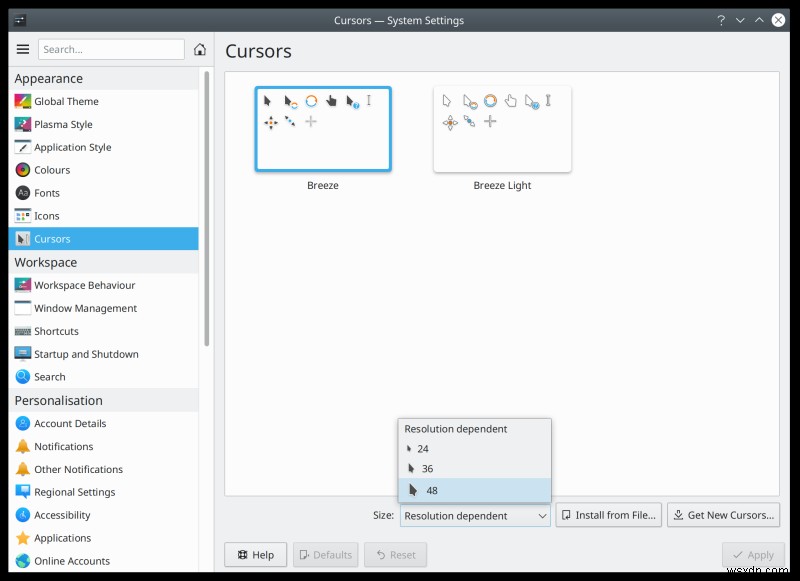Choose cursor size 24
Screen dimensions: 800x581
[474, 449]
